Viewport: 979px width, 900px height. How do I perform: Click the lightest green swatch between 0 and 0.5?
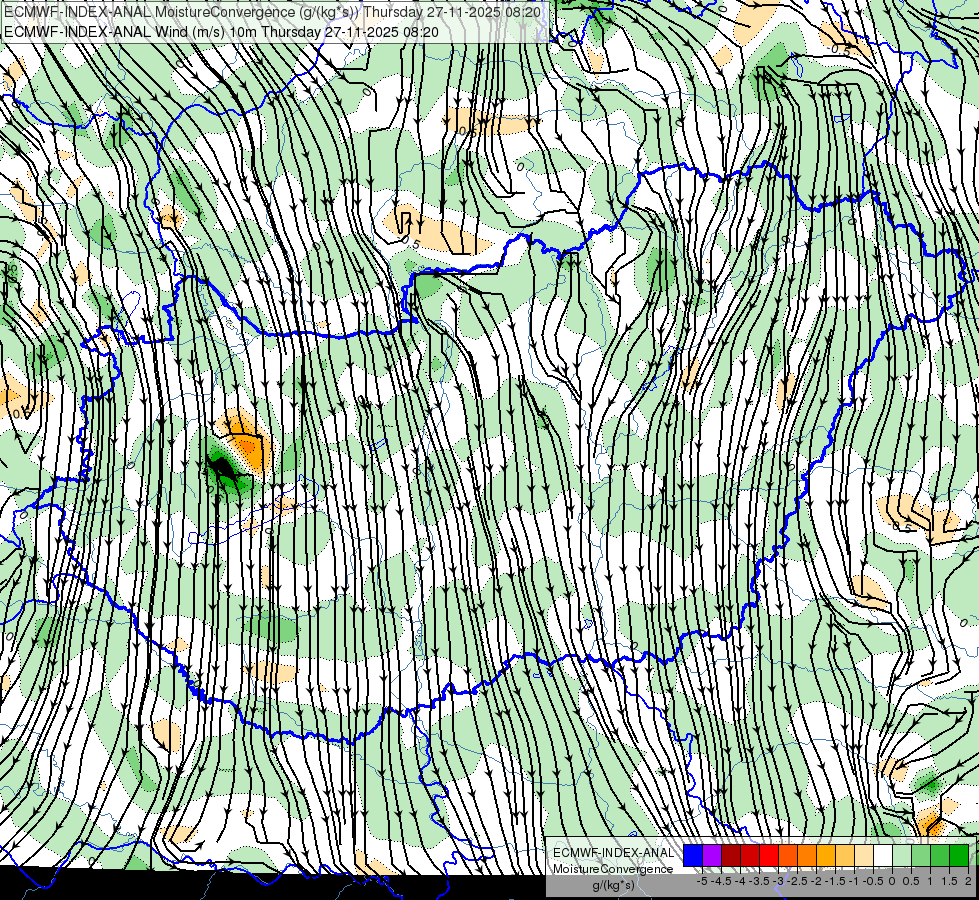(x=902, y=856)
